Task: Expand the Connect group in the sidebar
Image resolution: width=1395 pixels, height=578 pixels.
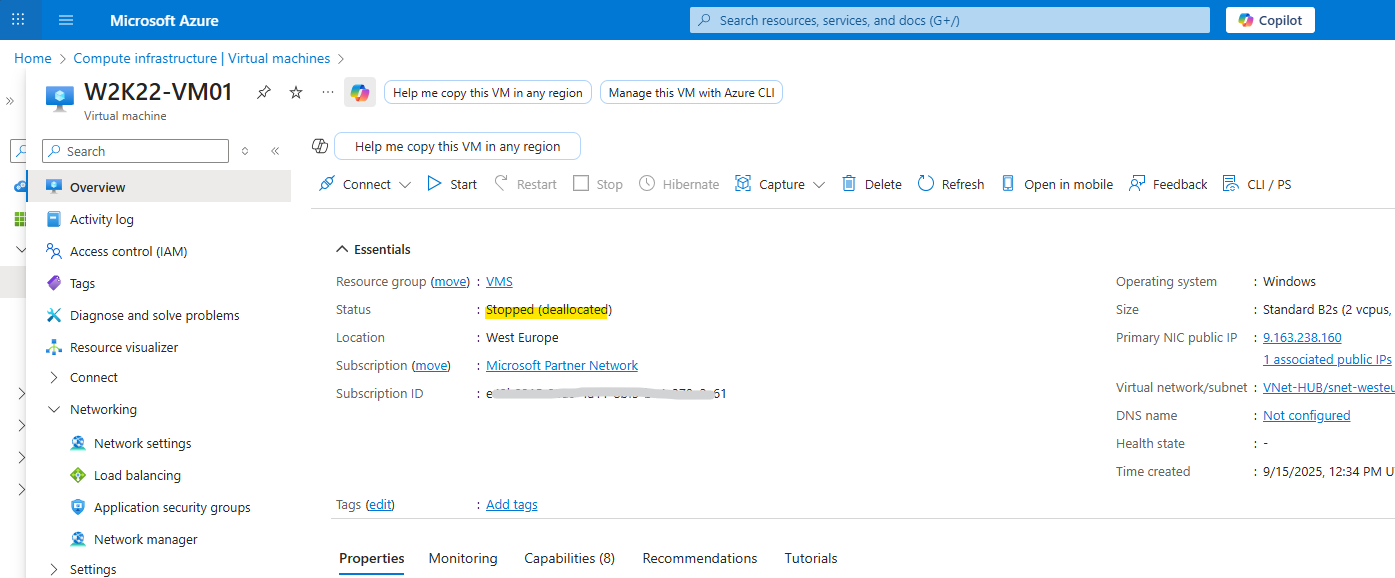Action: (x=94, y=377)
